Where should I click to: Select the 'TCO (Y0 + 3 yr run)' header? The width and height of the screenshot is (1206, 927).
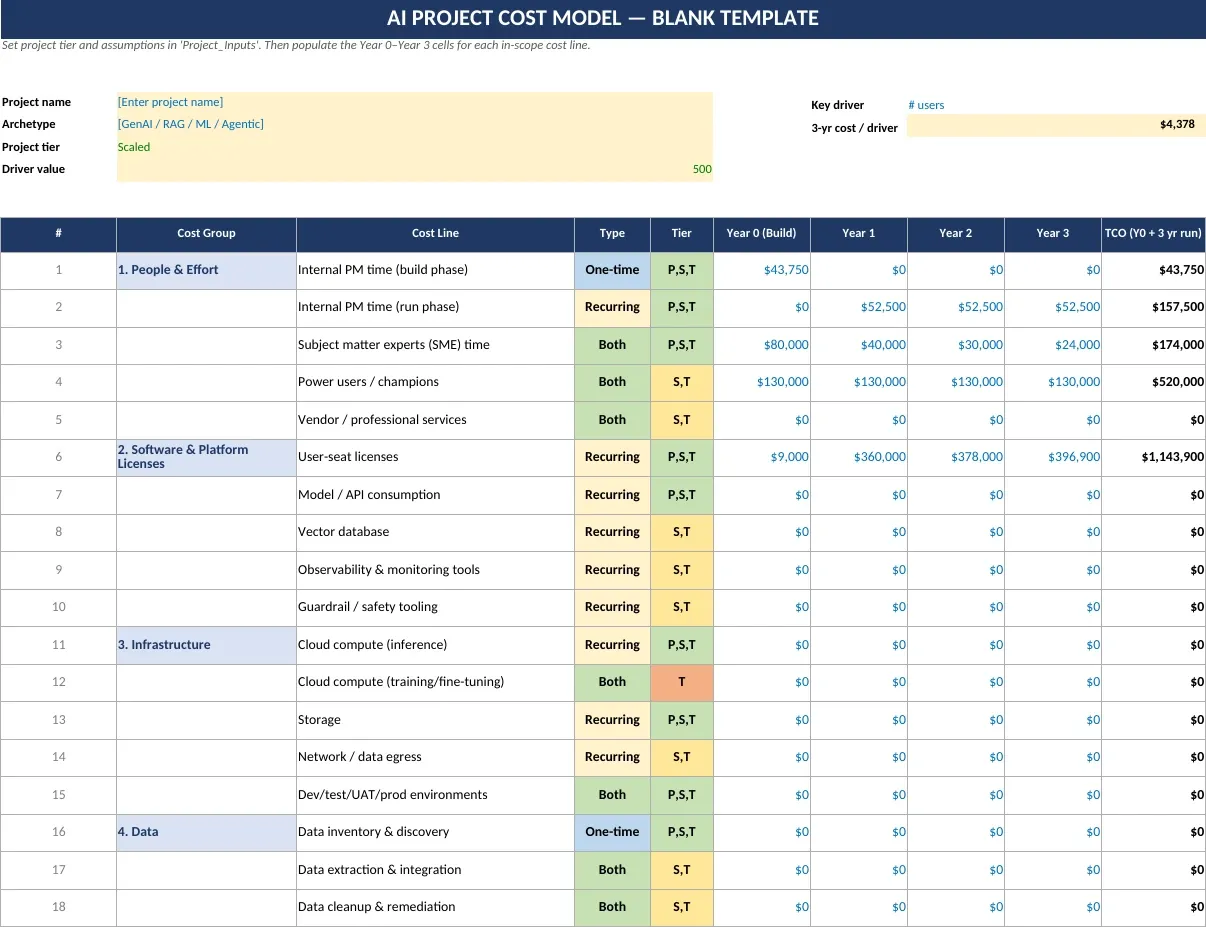coord(1153,233)
